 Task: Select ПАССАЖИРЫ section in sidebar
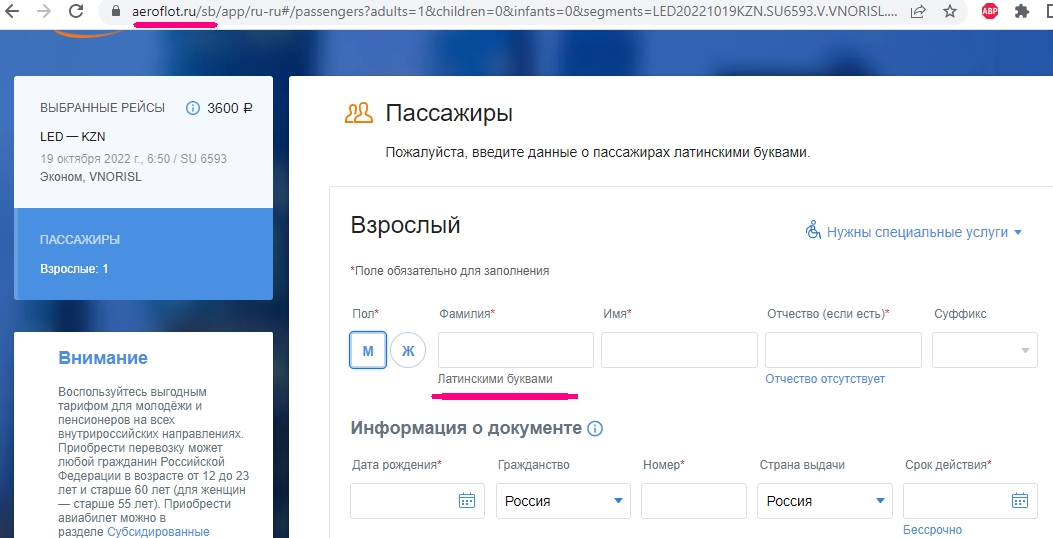(x=144, y=254)
